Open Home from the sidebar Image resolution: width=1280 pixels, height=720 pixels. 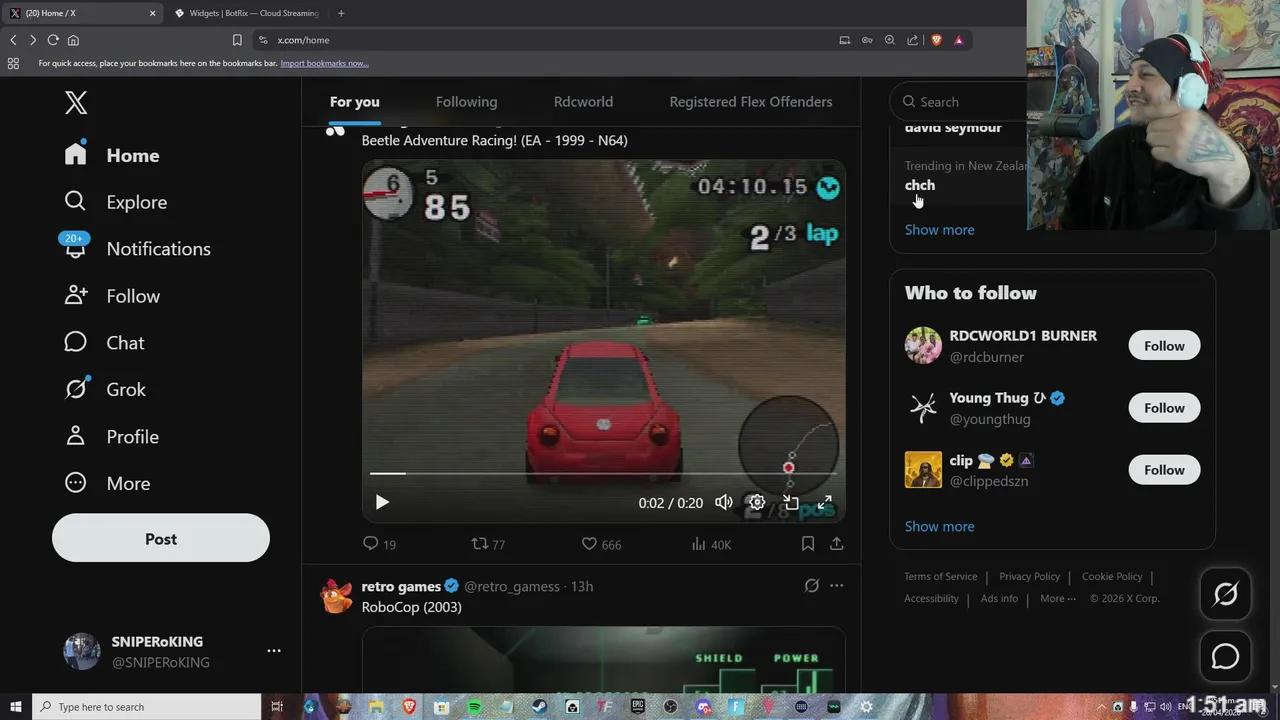click(x=112, y=155)
